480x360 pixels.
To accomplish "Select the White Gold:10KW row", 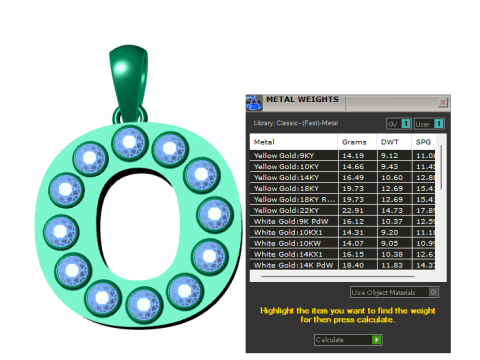I will [342, 244].
